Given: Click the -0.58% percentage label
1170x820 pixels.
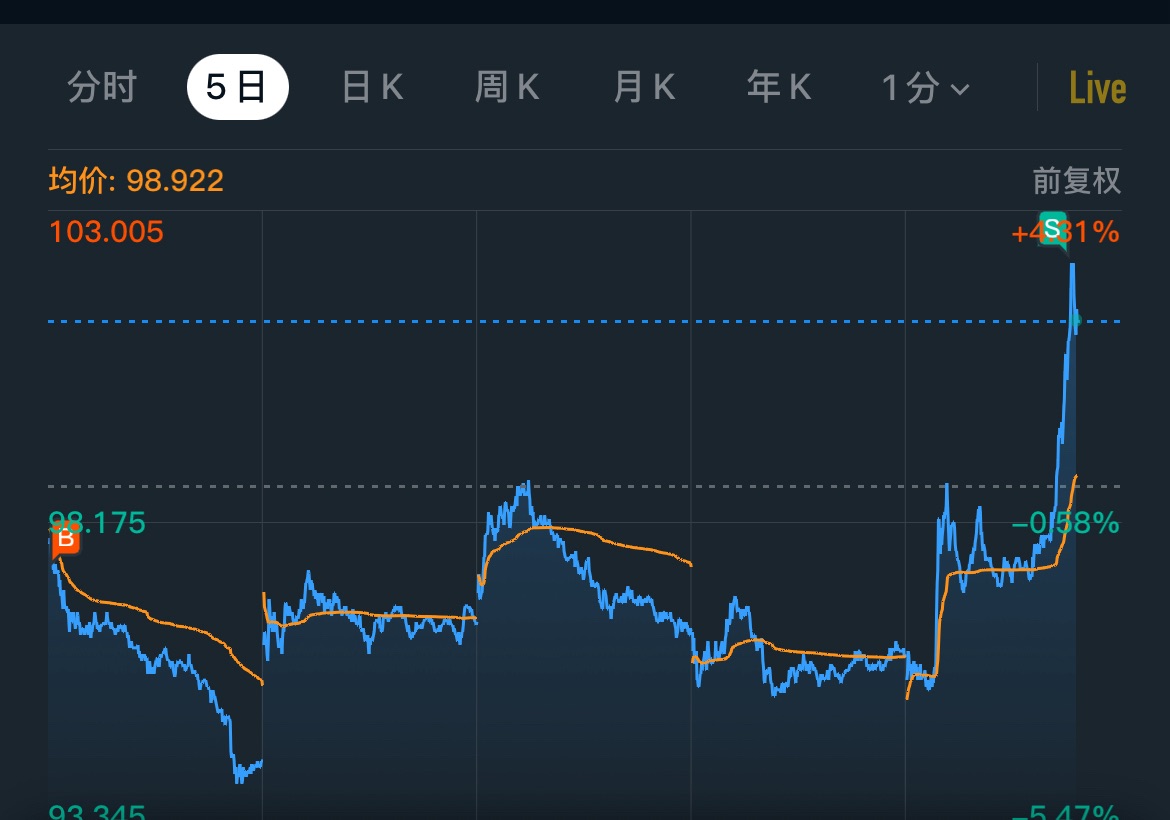Looking at the screenshot, I should (1065, 522).
